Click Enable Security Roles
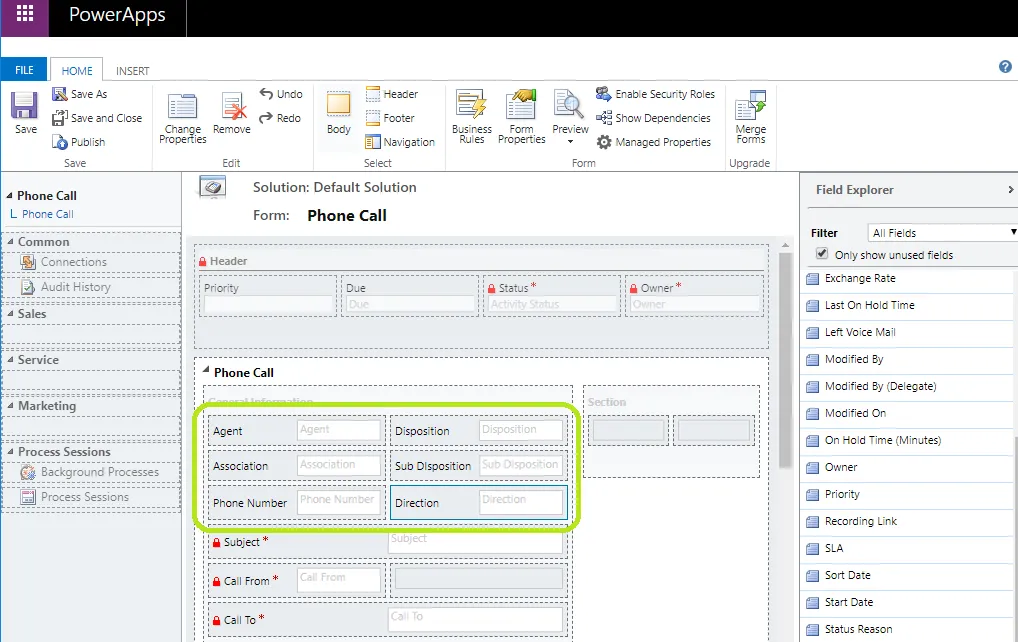Viewport: 1018px width, 642px height. (655, 94)
